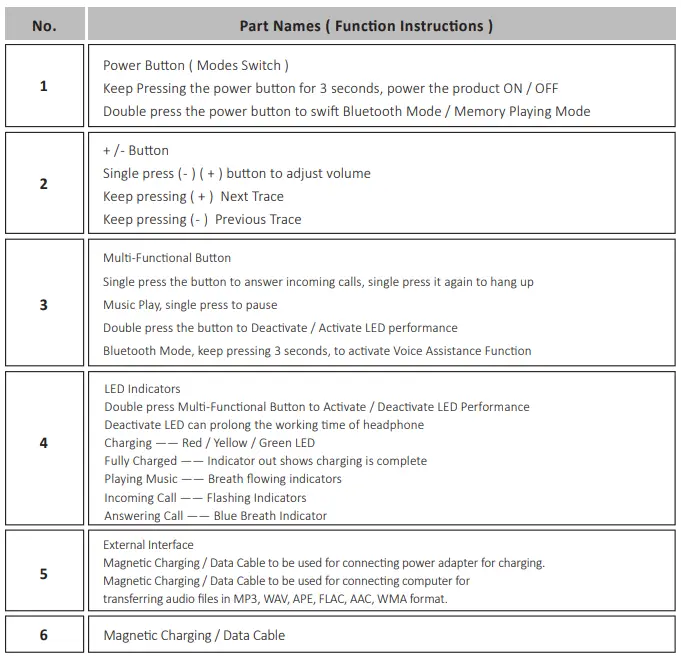Select row number 2 cell

pos(44,184)
